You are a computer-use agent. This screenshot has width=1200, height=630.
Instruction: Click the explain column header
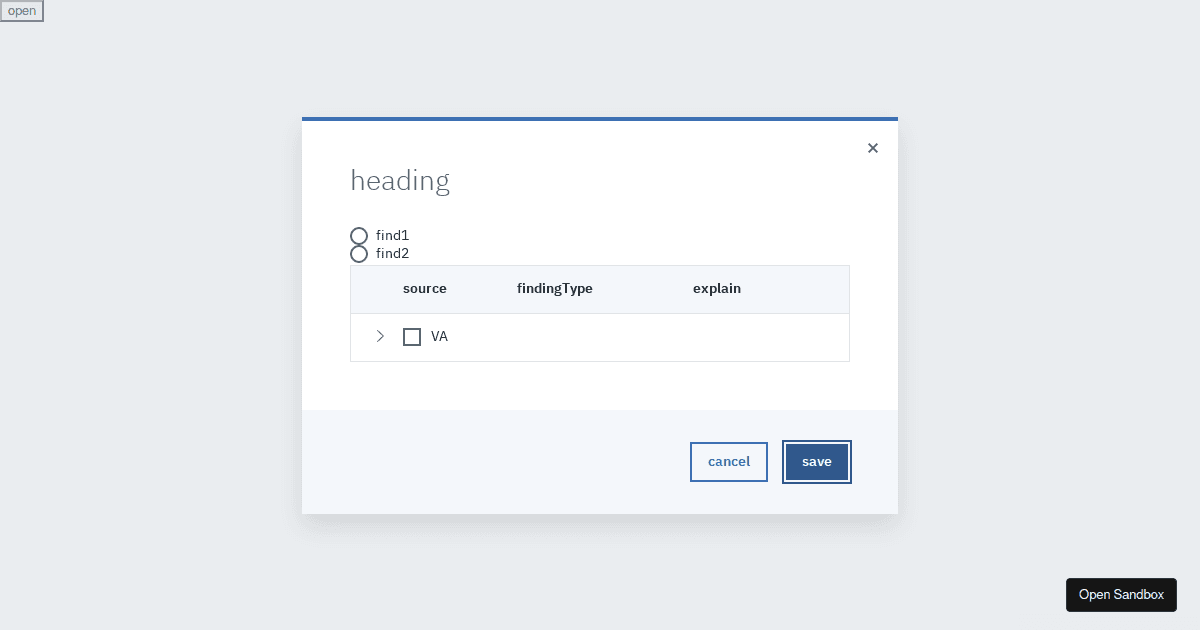(716, 289)
